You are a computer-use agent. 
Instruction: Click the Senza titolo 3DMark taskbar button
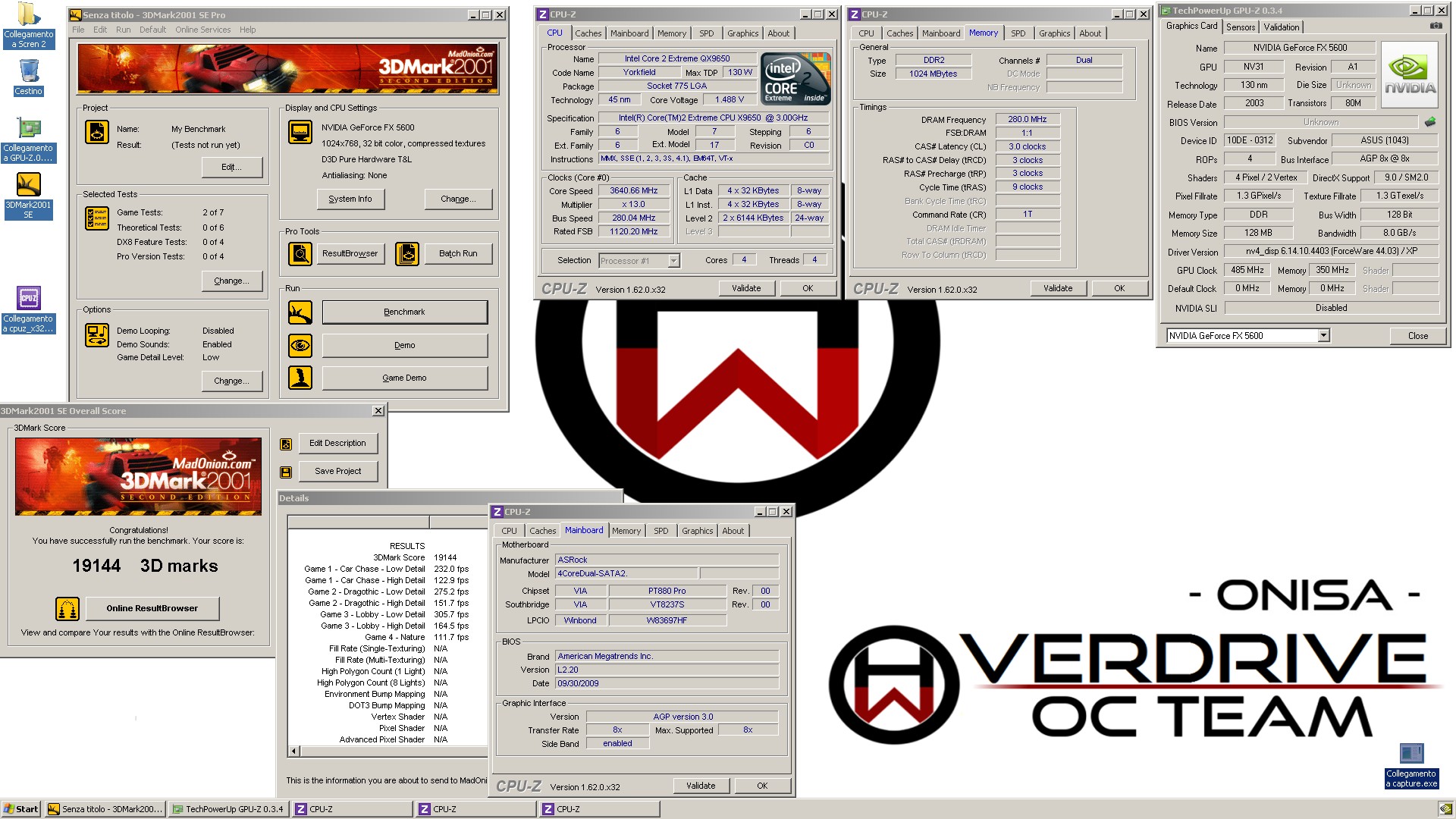(104, 809)
